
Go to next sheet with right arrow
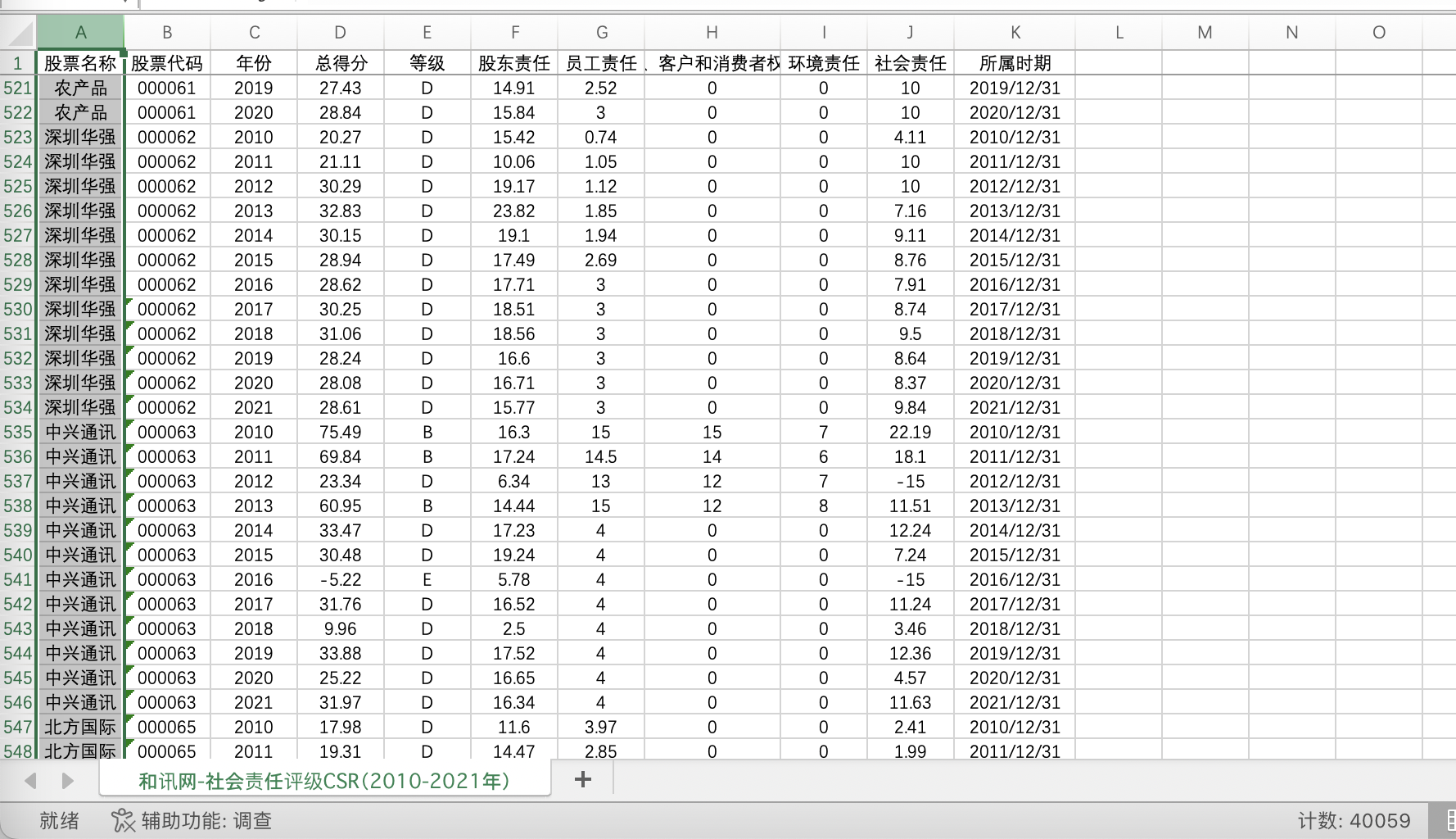[67, 781]
